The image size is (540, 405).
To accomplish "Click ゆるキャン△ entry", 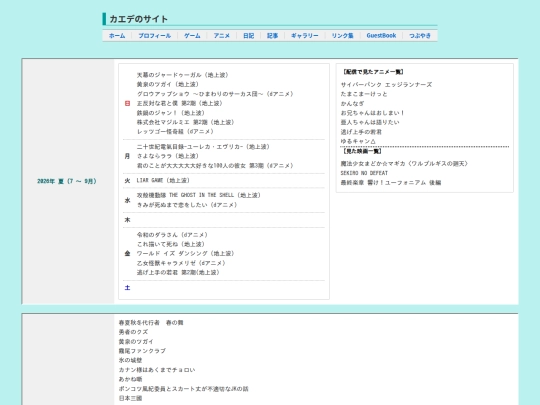I will click(x=358, y=141).
